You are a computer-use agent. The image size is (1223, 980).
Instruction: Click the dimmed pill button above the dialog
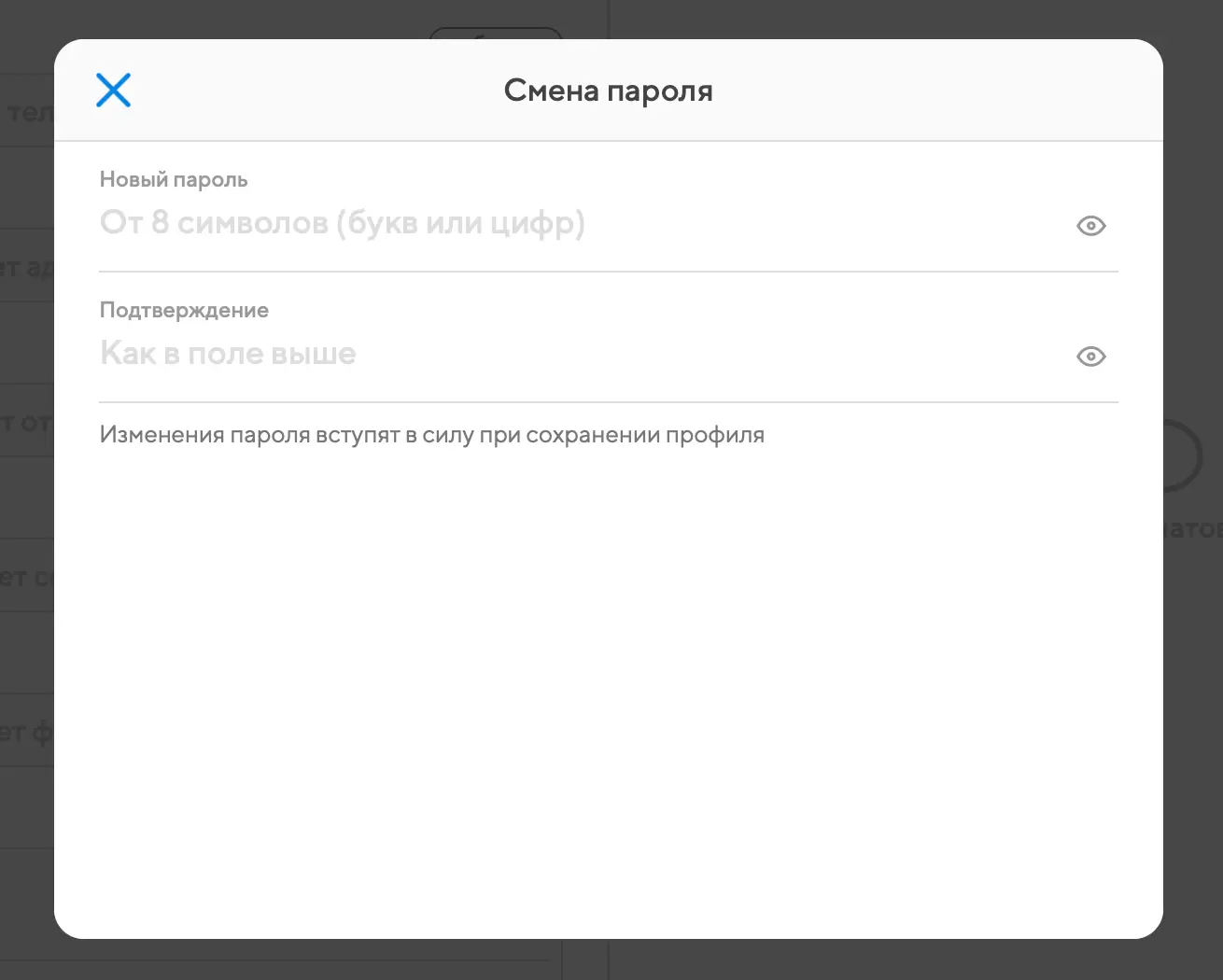495,34
